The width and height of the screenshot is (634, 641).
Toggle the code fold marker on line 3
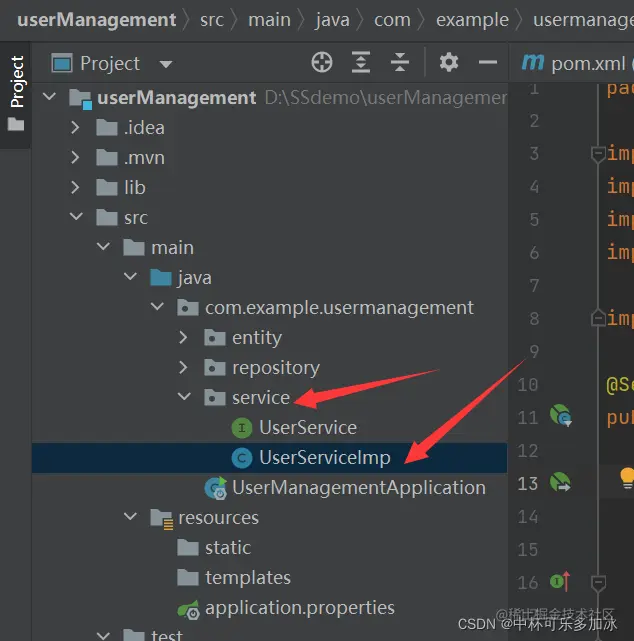click(x=598, y=154)
